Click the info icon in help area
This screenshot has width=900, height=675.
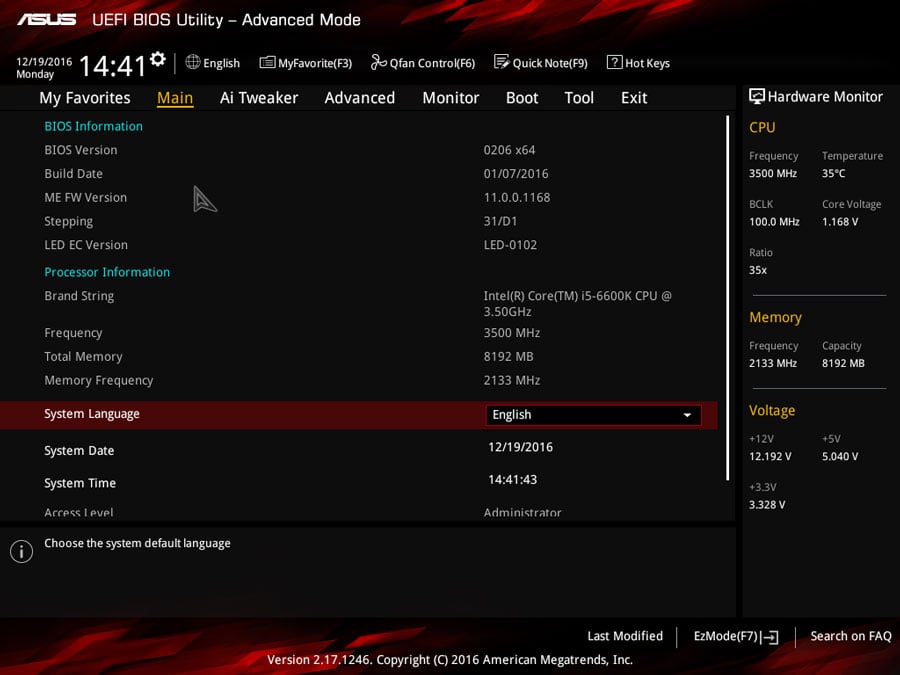click(x=21, y=552)
